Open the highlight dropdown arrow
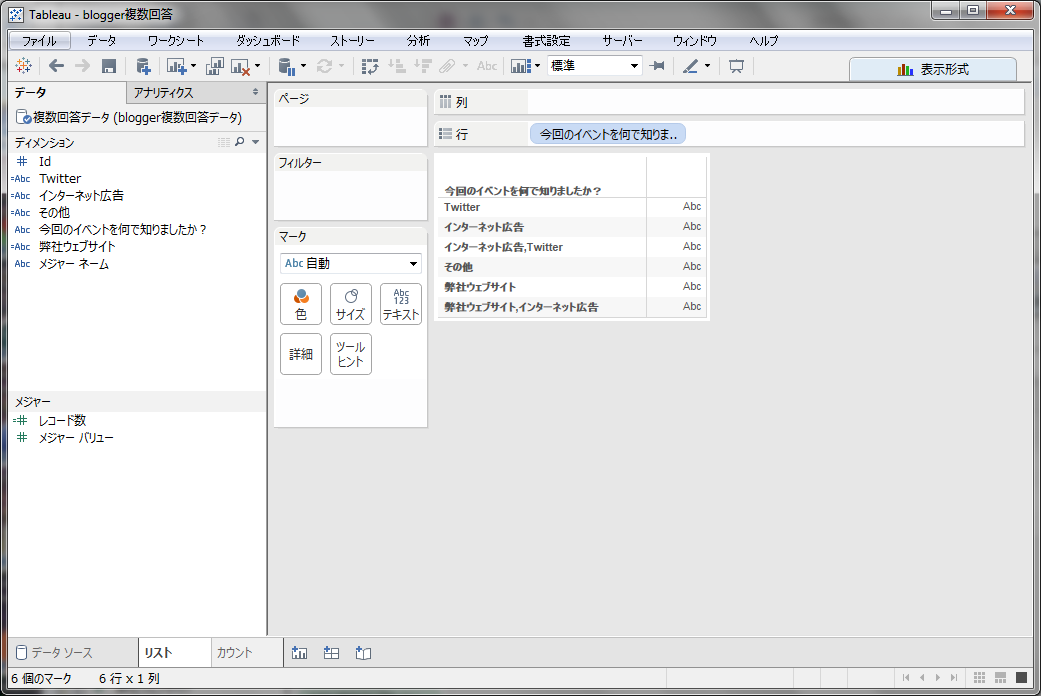 click(x=707, y=66)
